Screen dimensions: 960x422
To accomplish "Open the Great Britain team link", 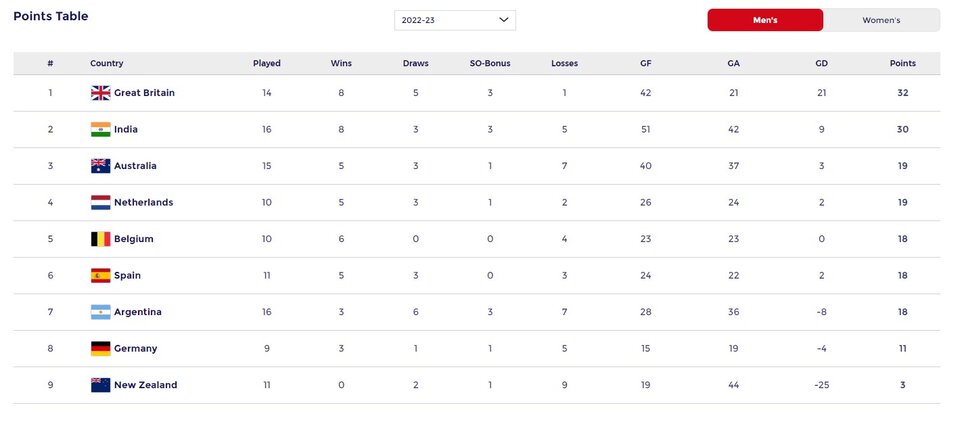I will point(144,93).
